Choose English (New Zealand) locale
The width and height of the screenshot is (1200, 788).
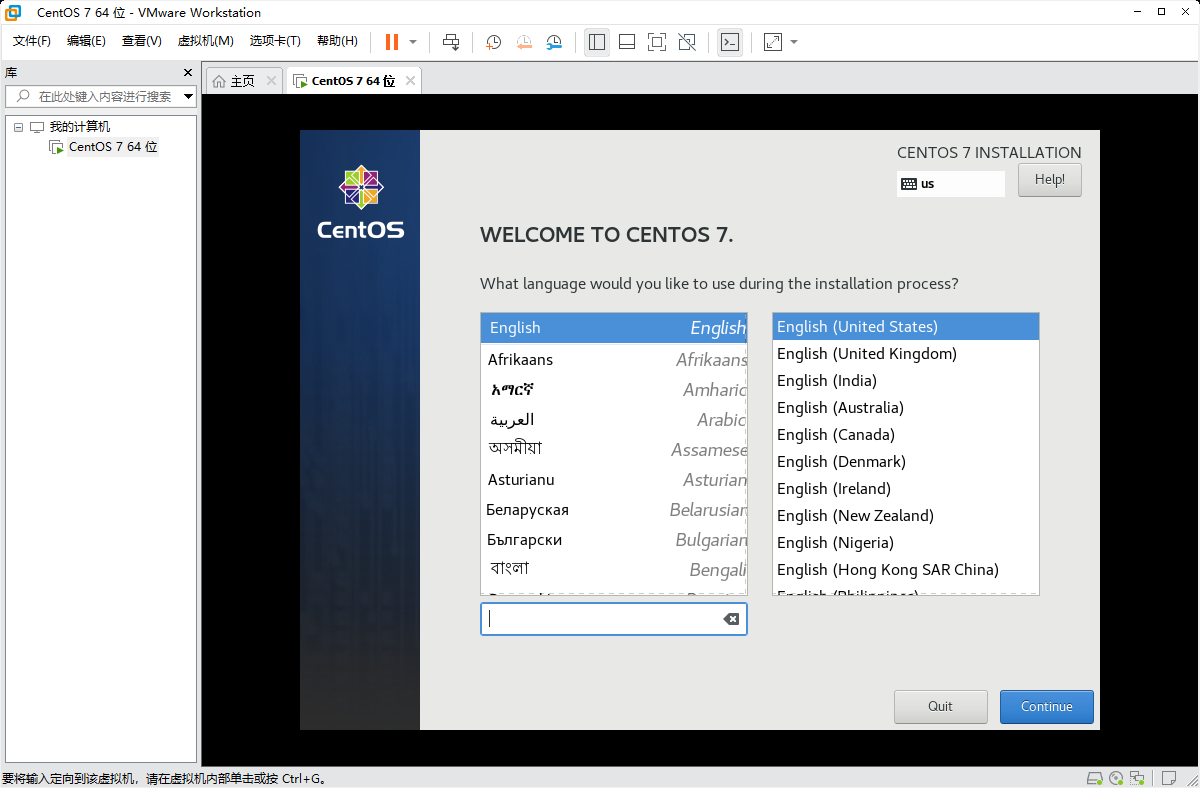[906, 516]
